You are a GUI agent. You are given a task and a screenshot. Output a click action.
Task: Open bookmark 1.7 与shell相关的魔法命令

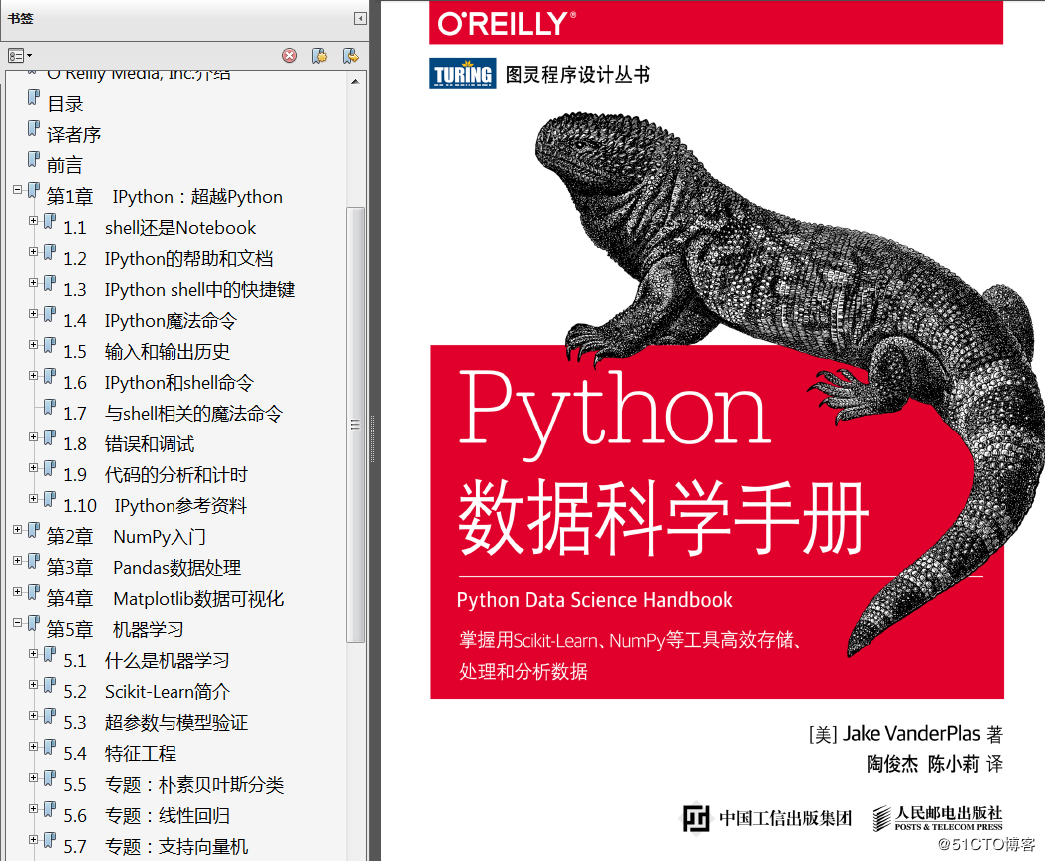[x=173, y=413]
